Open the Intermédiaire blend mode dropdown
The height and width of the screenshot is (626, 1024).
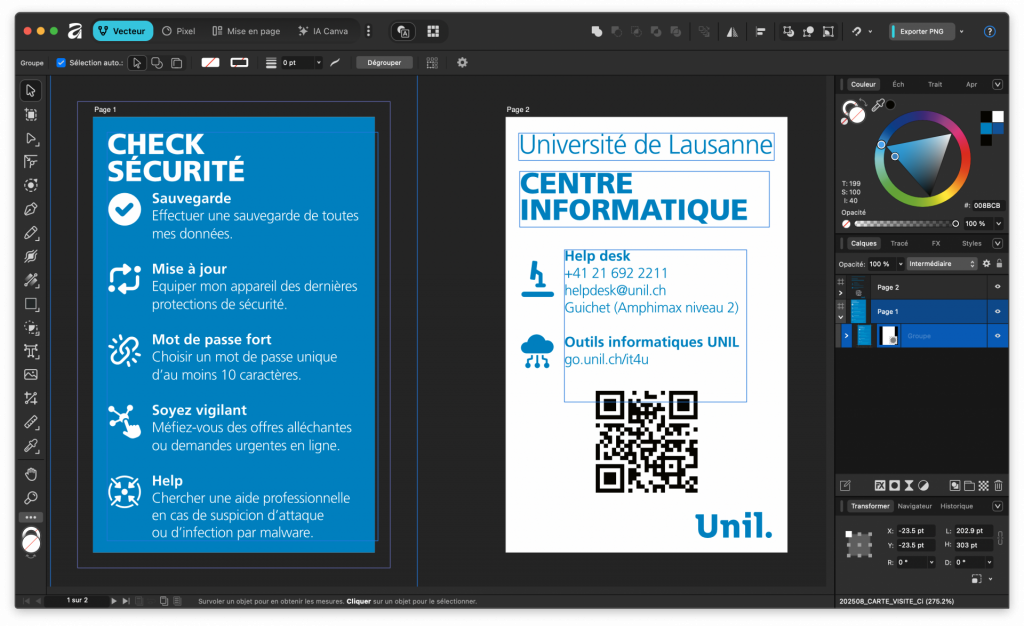click(942, 264)
